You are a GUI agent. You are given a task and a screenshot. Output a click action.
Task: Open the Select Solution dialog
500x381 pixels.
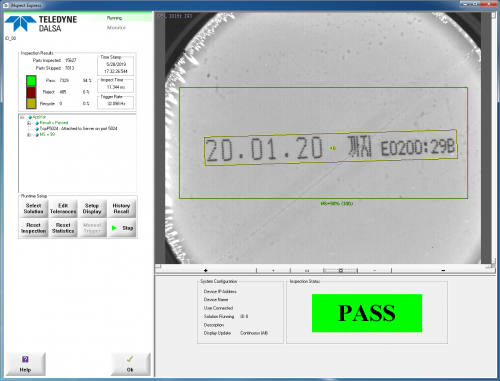(33, 209)
